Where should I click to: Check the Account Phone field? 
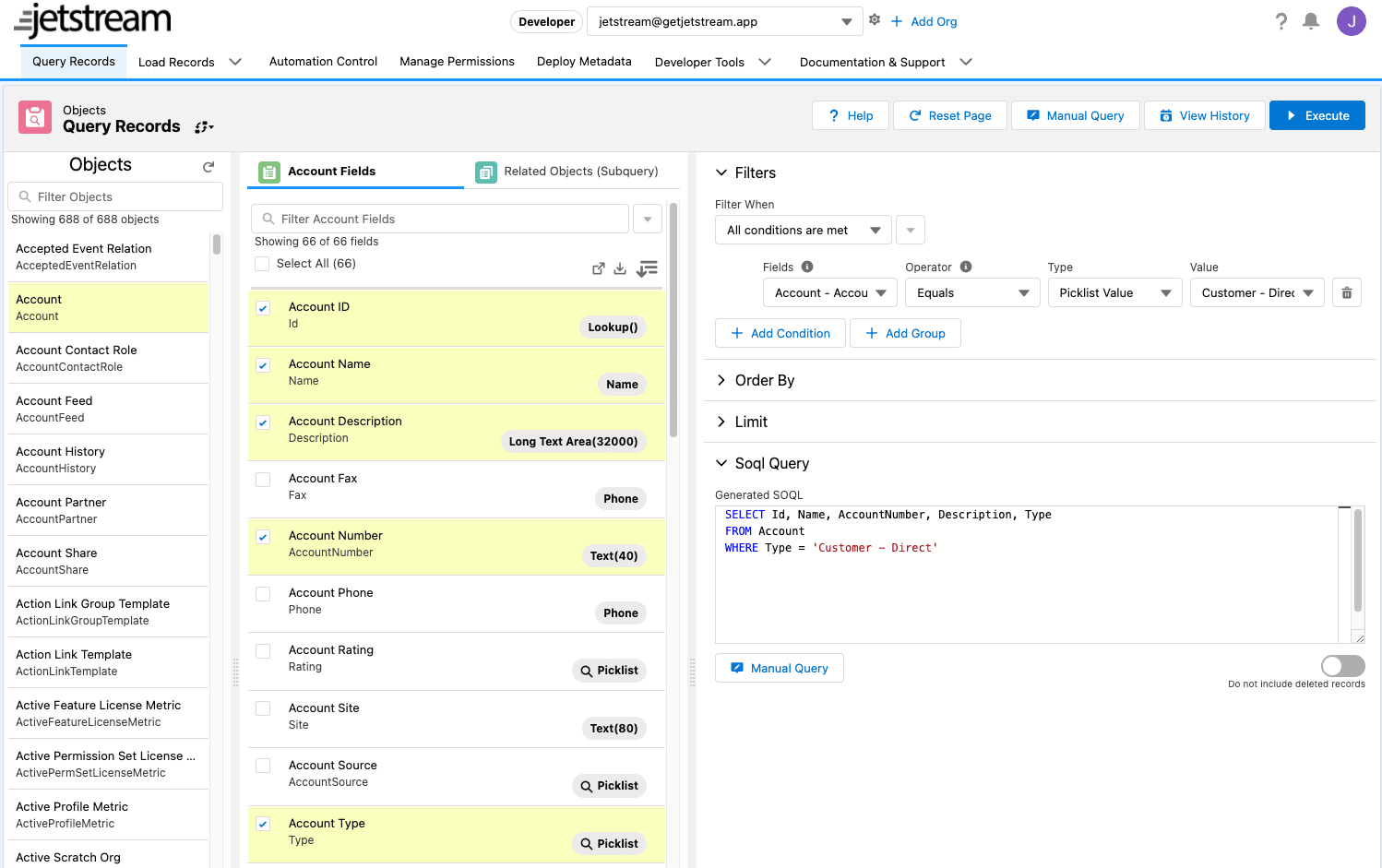pos(263,594)
